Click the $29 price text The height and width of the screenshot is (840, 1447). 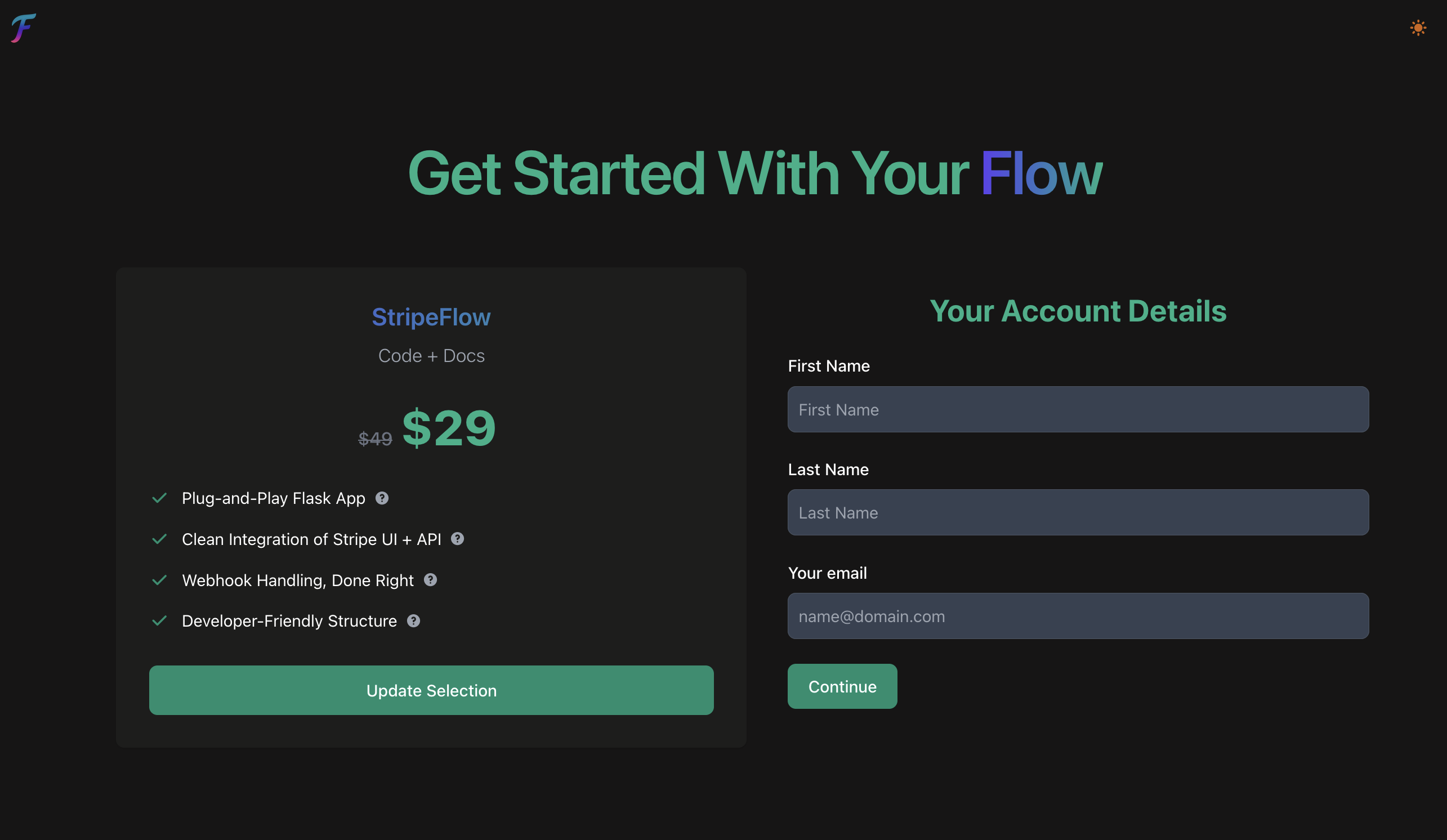click(448, 427)
